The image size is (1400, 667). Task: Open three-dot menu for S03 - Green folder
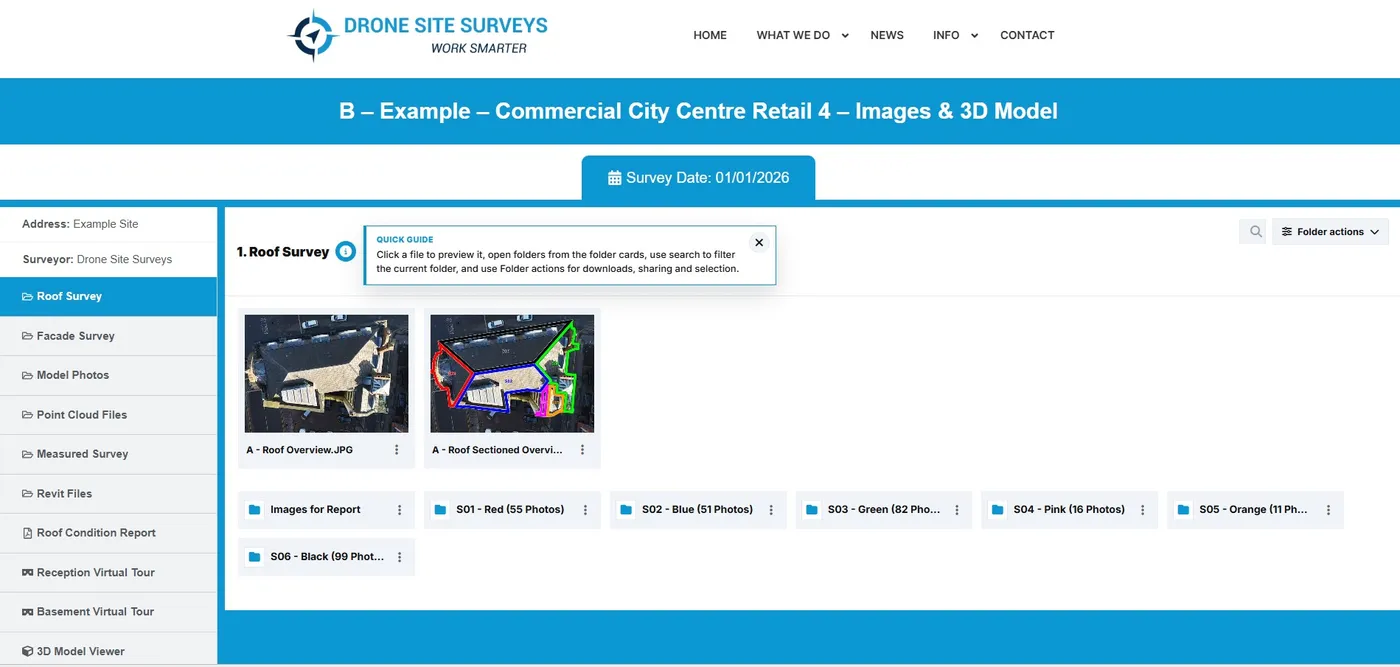[957, 510]
